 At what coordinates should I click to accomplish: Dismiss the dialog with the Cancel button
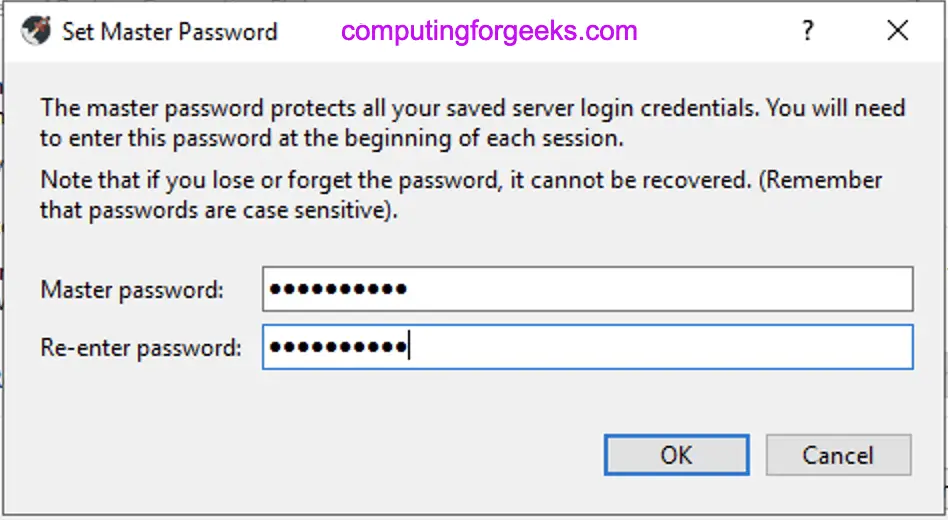839,455
